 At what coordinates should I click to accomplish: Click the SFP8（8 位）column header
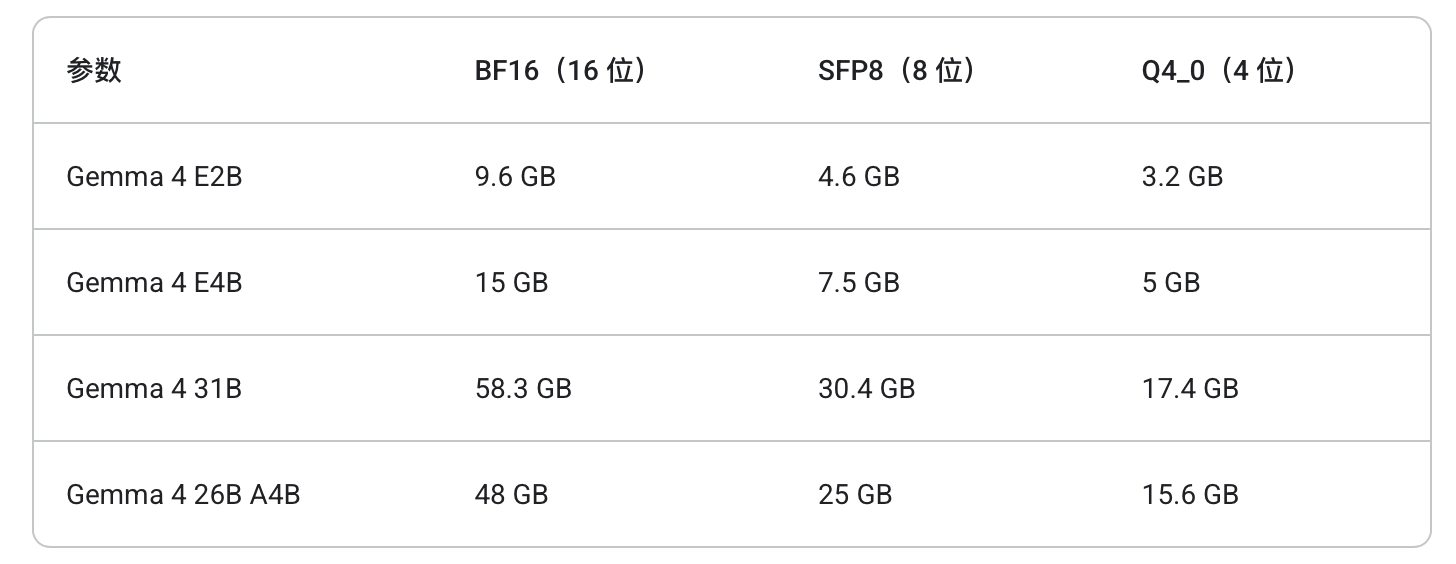[x=896, y=71]
